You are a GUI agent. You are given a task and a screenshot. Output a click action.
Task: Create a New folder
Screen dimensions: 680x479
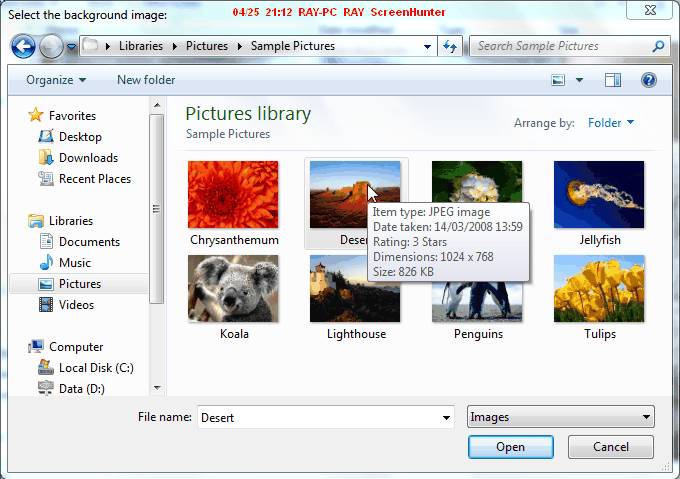pyautogui.click(x=146, y=80)
